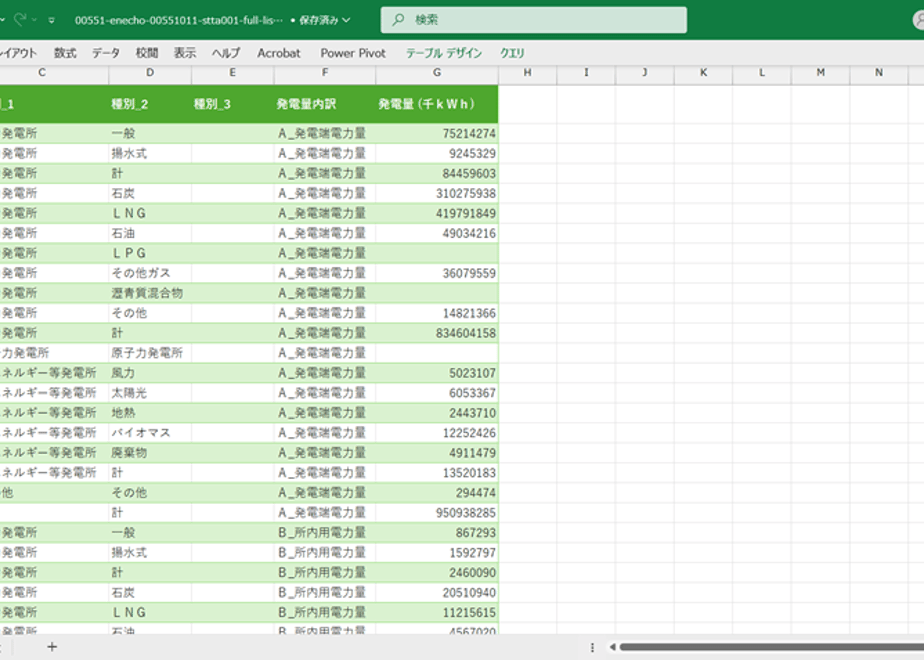Click the sheet tab bar resize dots handle
The height and width of the screenshot is (660, 924).
(x=592, y=647)
